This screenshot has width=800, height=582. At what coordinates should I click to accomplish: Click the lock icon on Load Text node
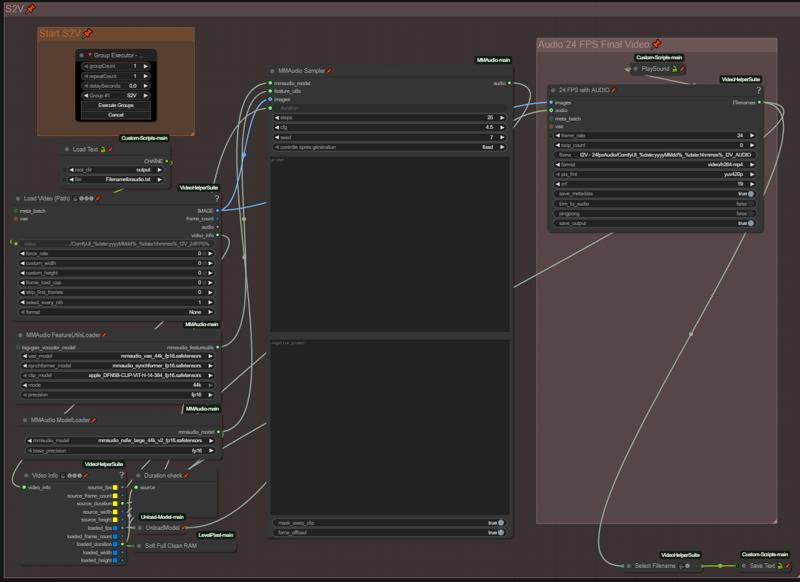coord(102,149)
